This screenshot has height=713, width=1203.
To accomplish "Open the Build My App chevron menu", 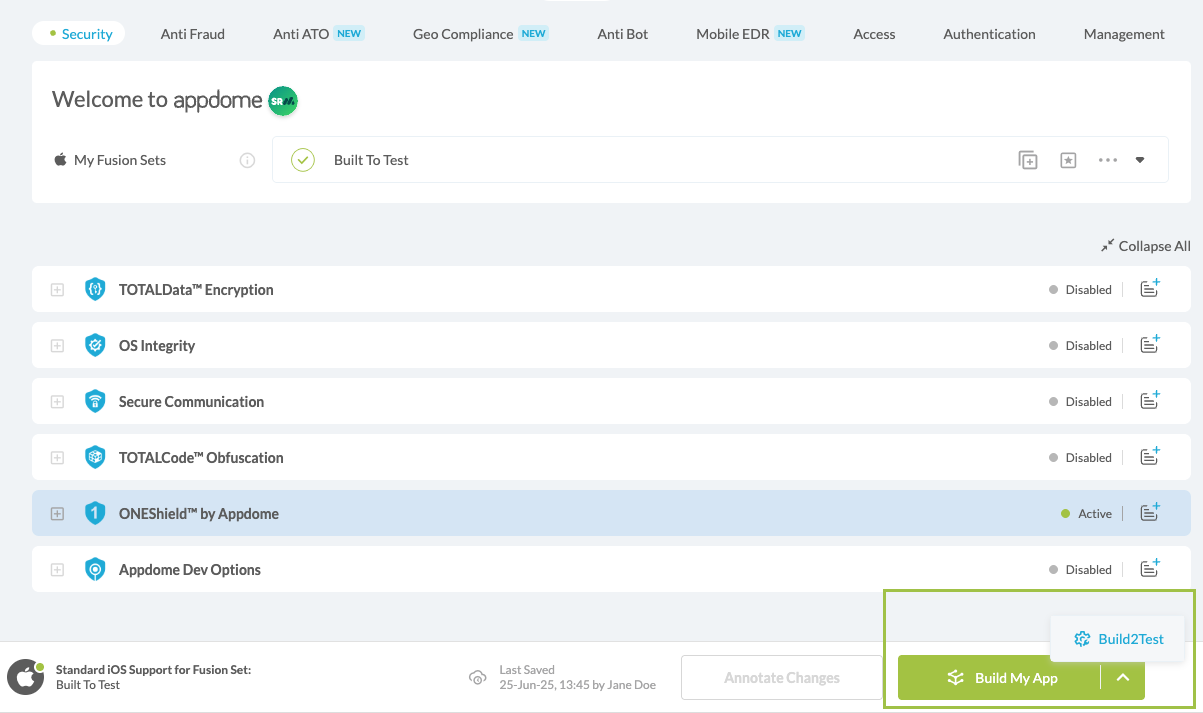I will [x=1123, y=677].
